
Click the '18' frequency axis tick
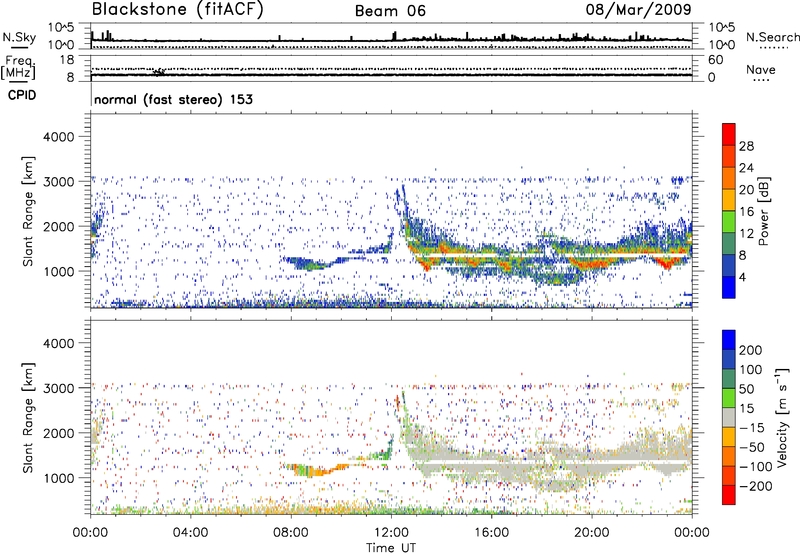67,60
